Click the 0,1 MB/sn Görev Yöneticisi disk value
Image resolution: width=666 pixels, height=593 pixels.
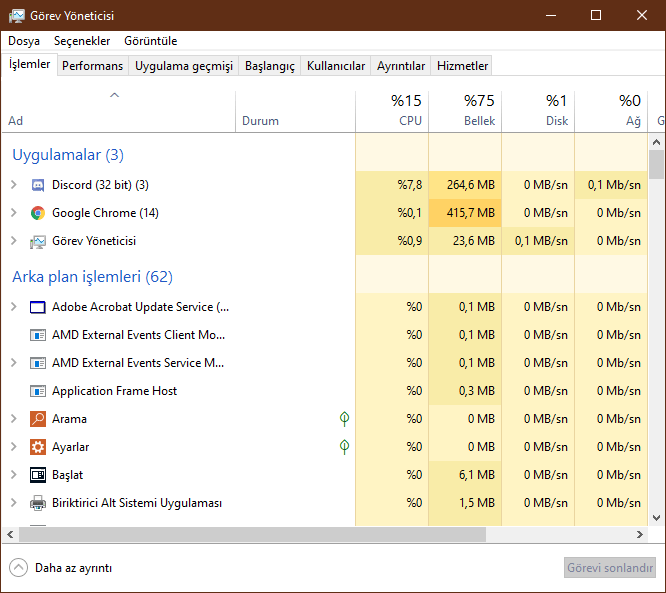541,241
